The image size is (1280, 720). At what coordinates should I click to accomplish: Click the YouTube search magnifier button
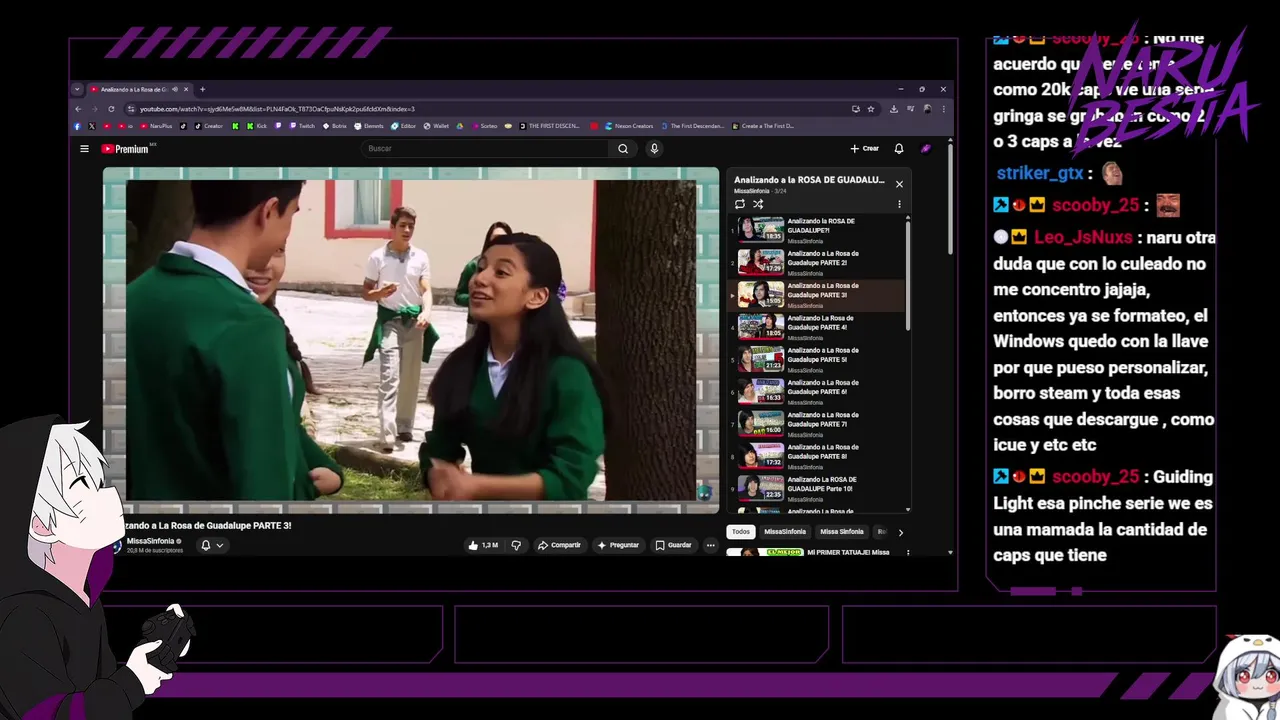click(x=623, y=149)
